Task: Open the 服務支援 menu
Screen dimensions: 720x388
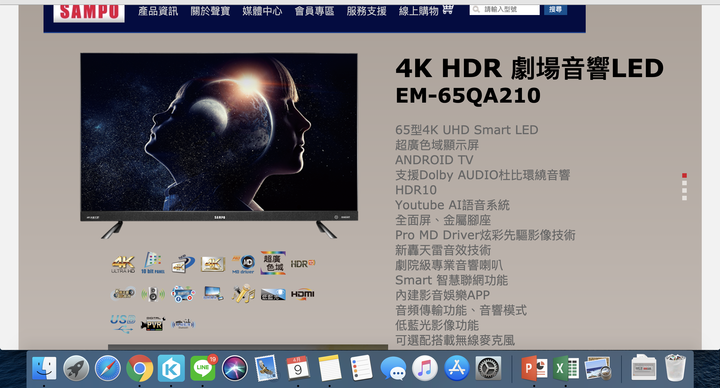Action: tap(366, 11)
